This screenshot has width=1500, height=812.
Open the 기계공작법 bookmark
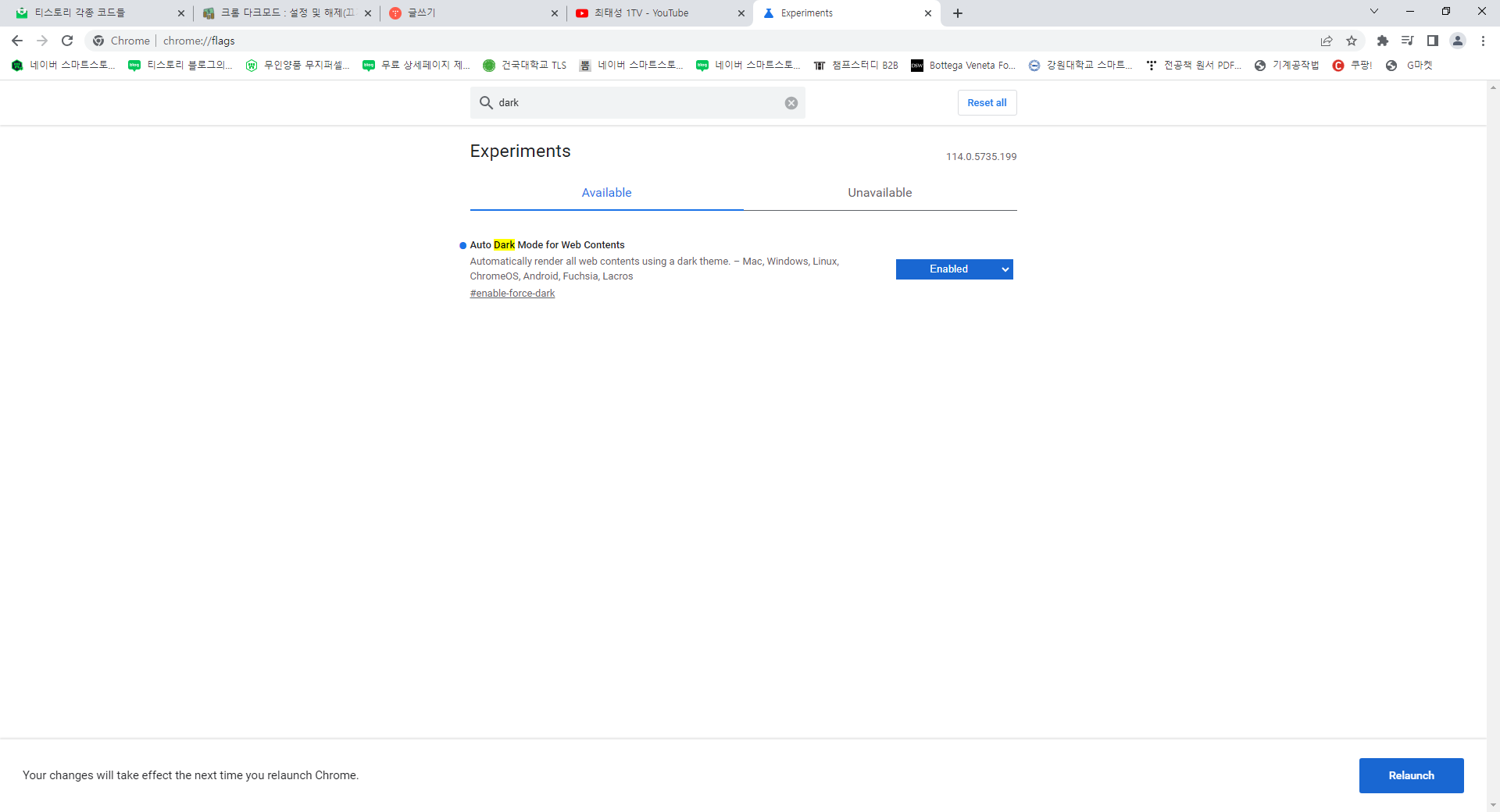(1287, 66)
